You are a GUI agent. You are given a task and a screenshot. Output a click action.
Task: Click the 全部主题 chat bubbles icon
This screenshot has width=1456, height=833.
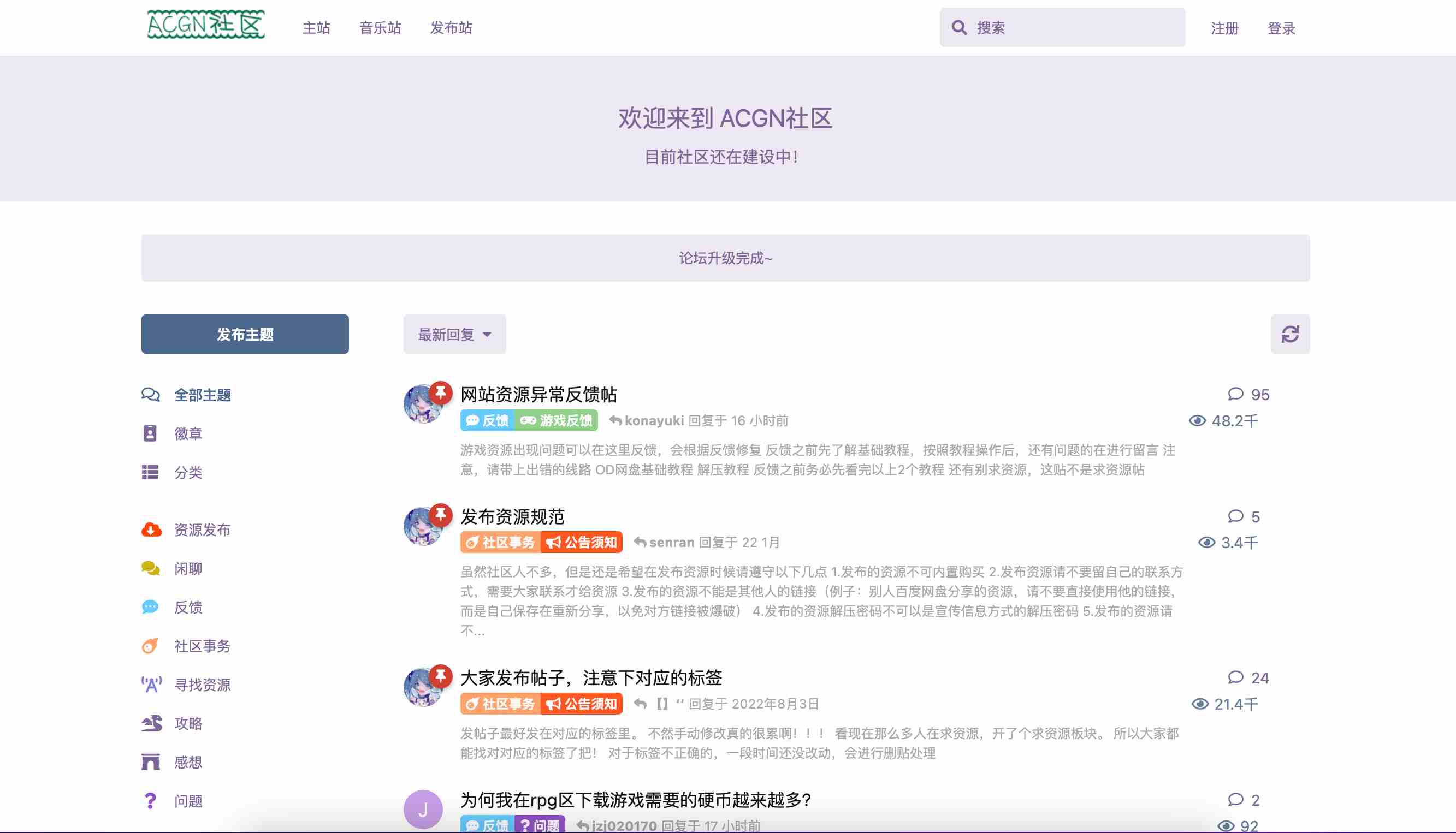point(151,395)
